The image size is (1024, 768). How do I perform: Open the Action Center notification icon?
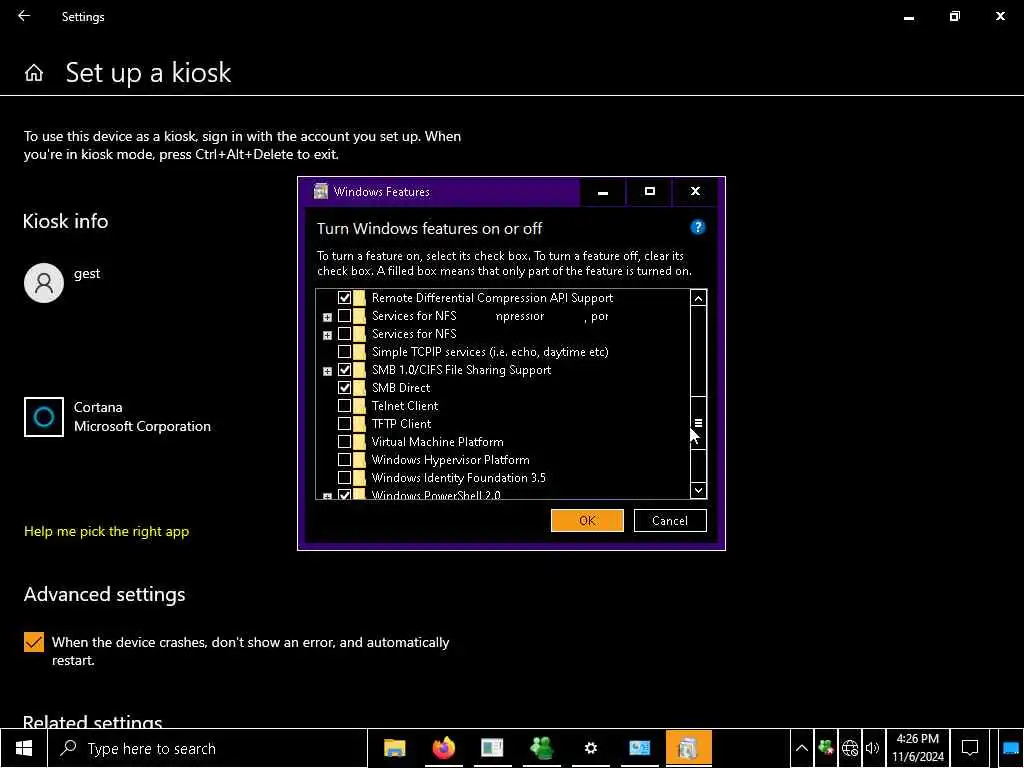point(970,748)
